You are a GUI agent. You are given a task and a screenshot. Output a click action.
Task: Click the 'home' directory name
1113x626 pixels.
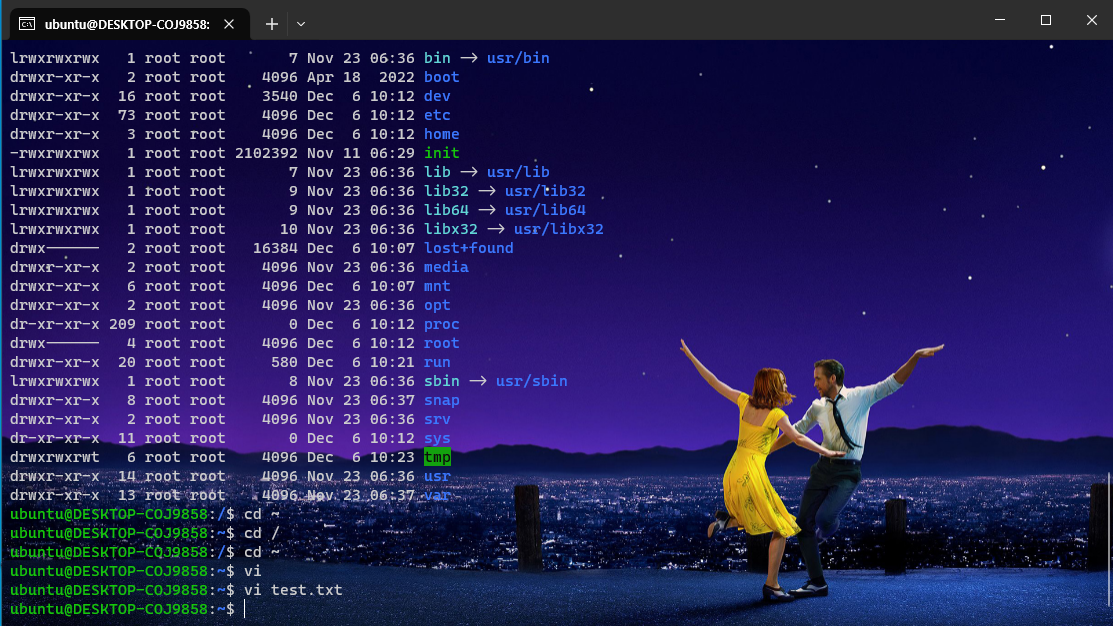[442, 134]
